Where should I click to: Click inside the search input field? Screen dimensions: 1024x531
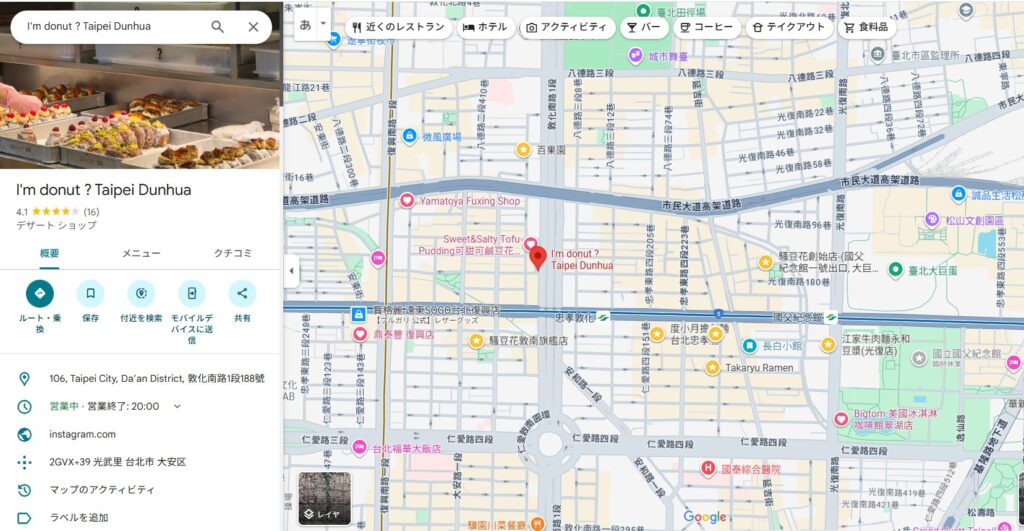pos(110,27)
